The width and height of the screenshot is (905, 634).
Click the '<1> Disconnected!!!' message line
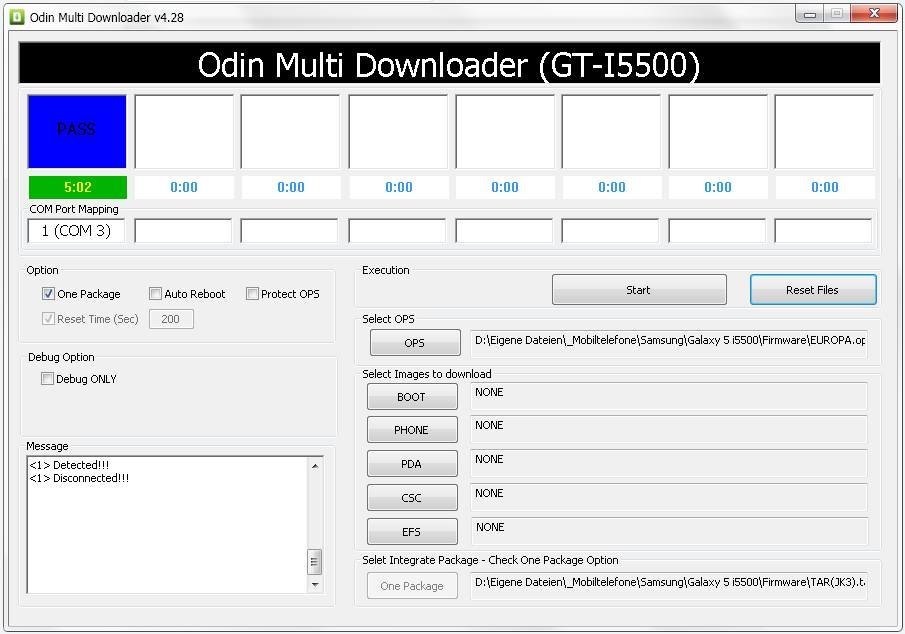(79, 478)
